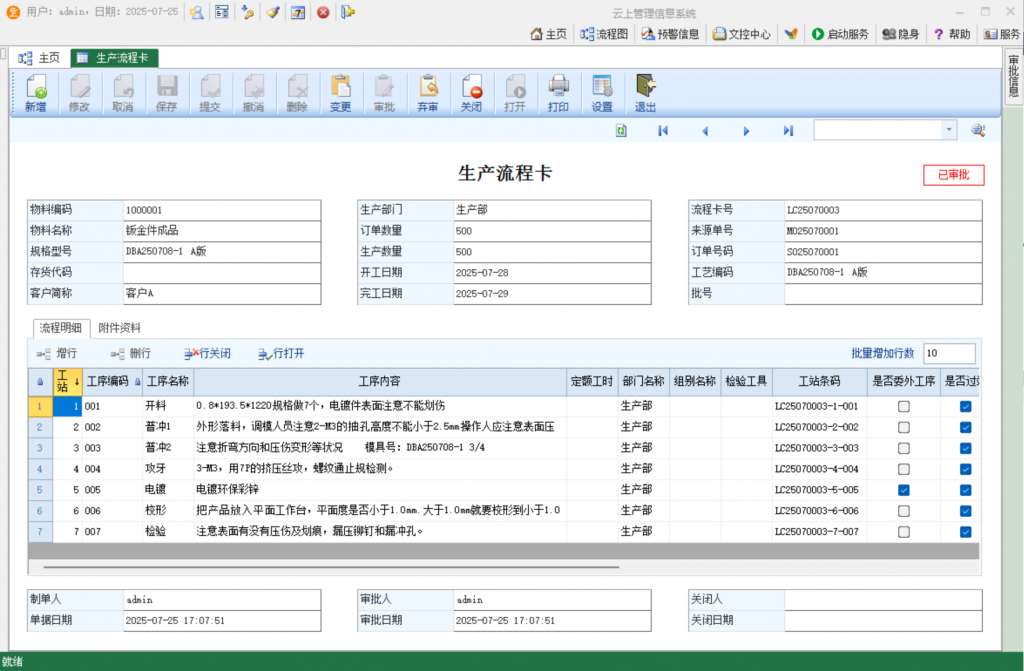1024x671 pixels.
Task: Click the 物料编码 field showing 1000001
Action: click(x=222, y=210)
